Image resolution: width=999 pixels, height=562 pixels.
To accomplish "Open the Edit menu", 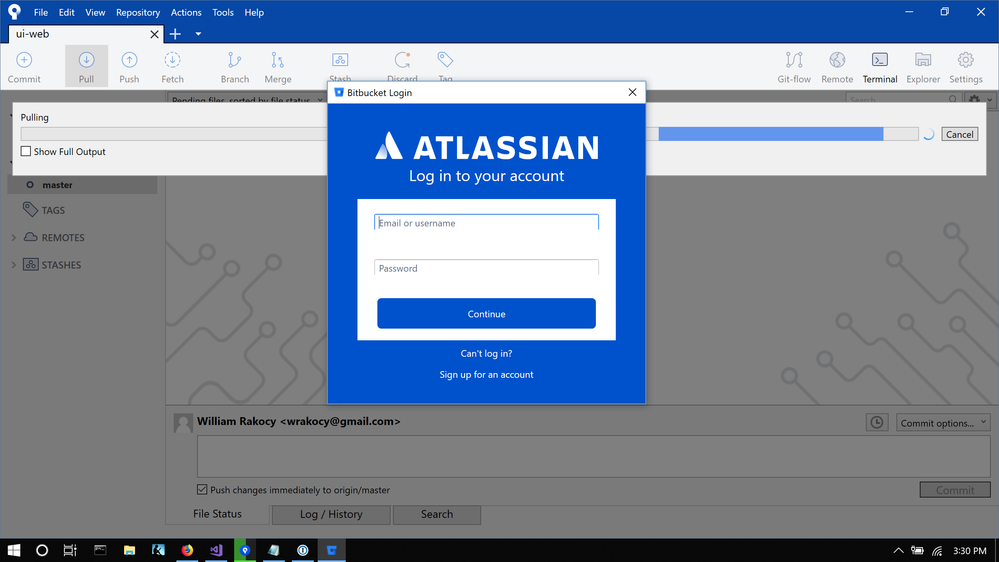I will tap(66, 12).
